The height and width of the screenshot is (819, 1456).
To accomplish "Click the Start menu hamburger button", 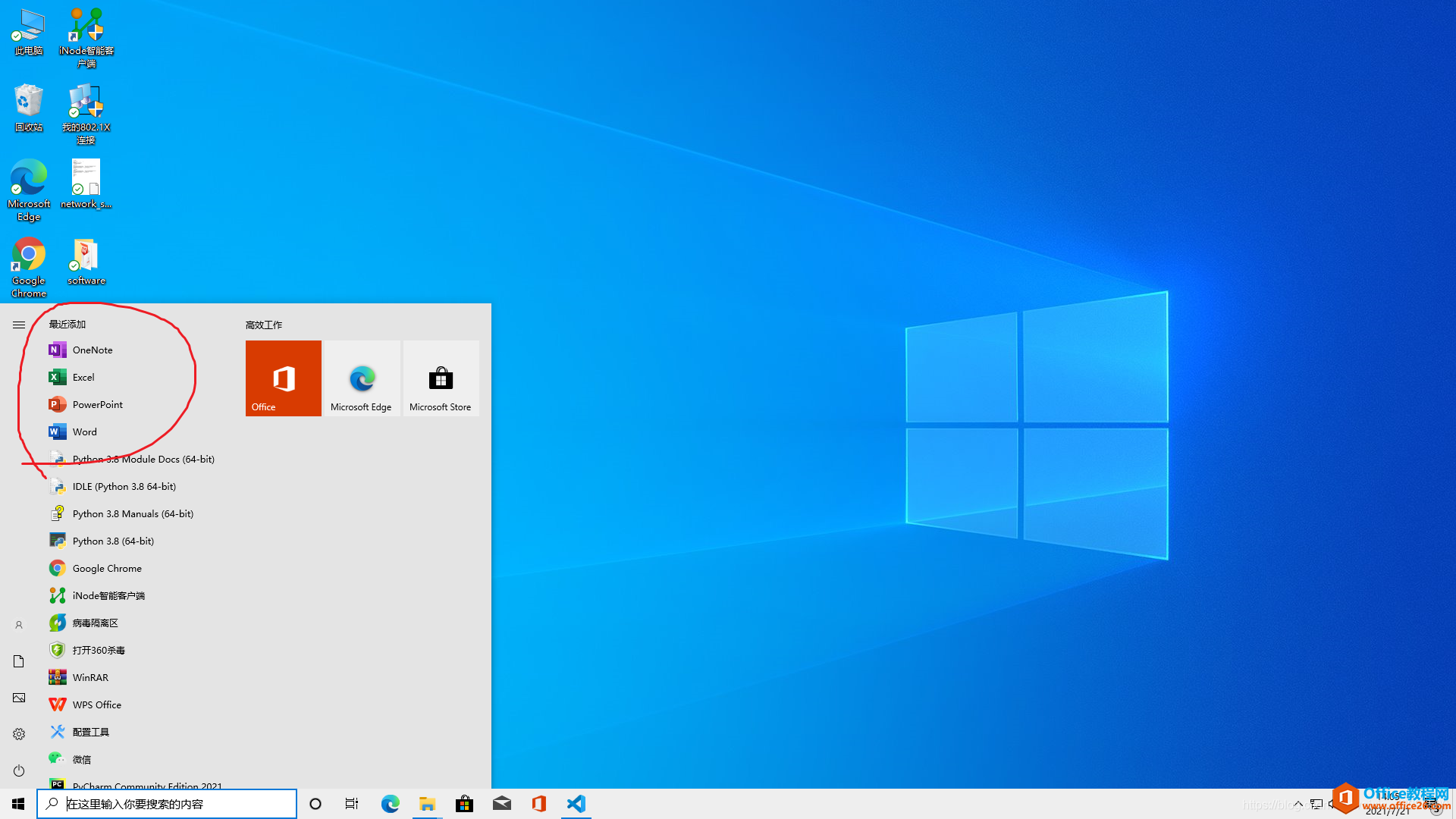I will 19,325.
